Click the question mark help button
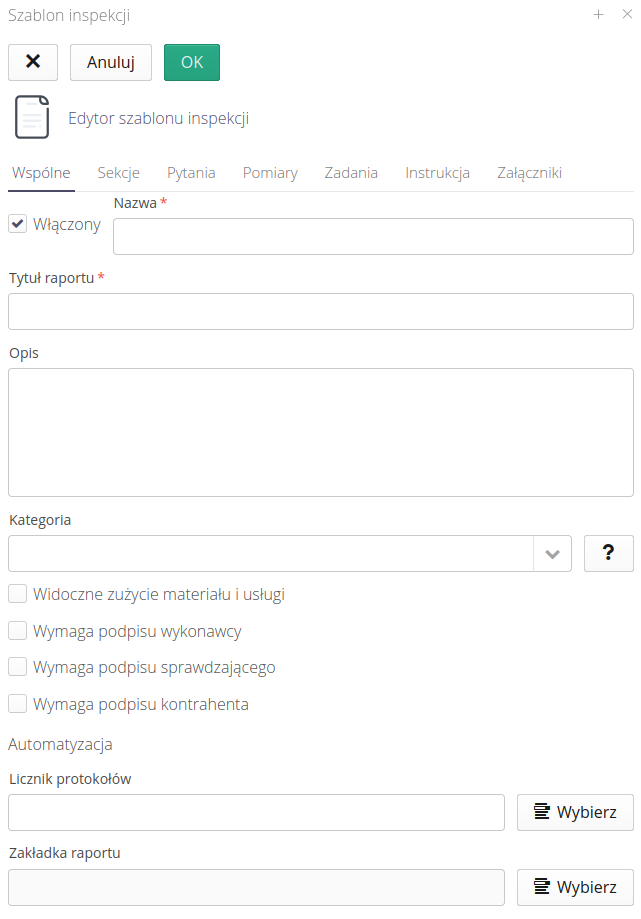Viewport: 641px width, 919px height. [x=608, y=553]
